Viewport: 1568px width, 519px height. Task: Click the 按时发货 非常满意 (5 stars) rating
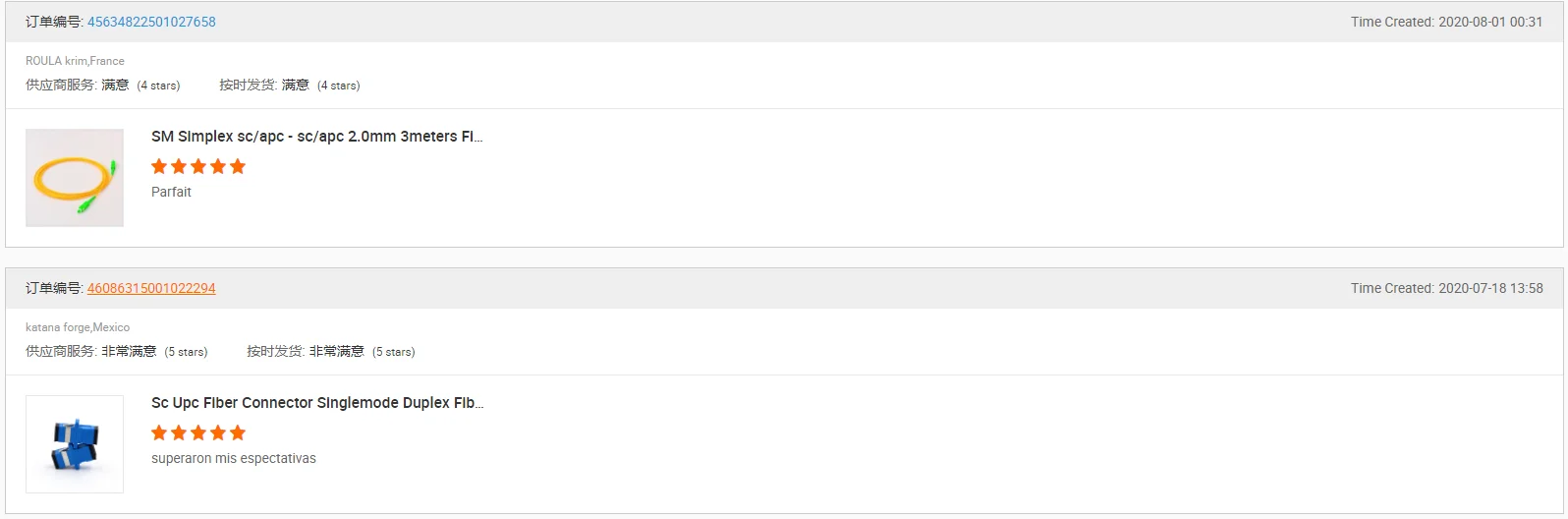click(331, 352)
